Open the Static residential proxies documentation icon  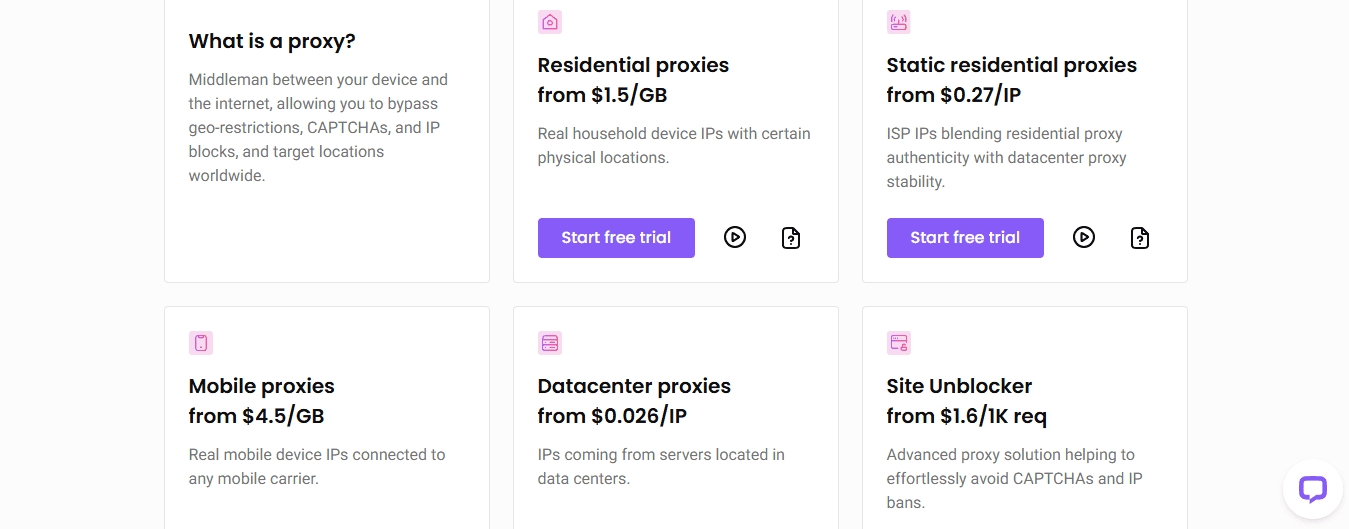click(1140, 238)
